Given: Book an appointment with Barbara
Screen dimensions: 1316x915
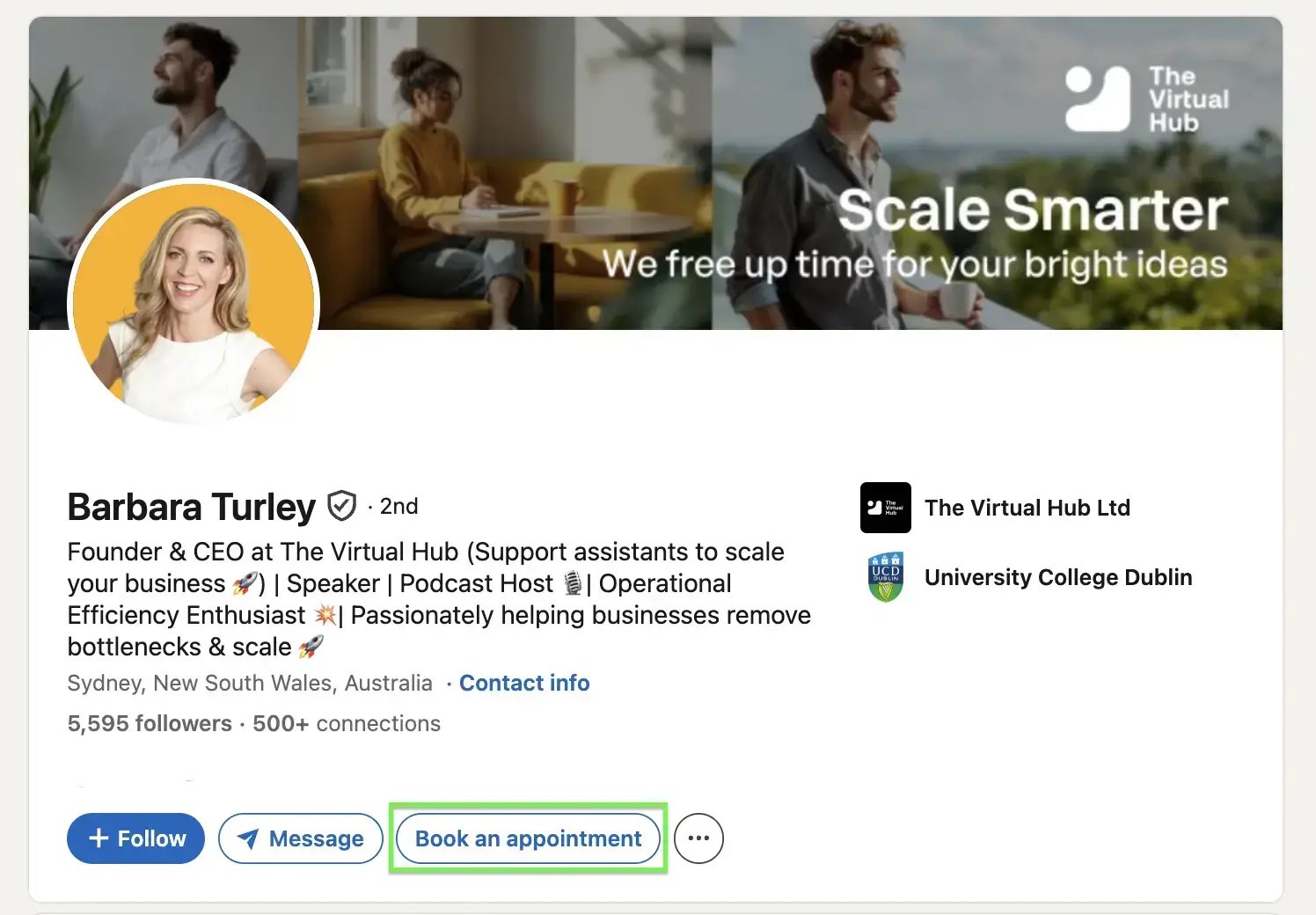Looking at the screenshot, I should click(528, 838).
